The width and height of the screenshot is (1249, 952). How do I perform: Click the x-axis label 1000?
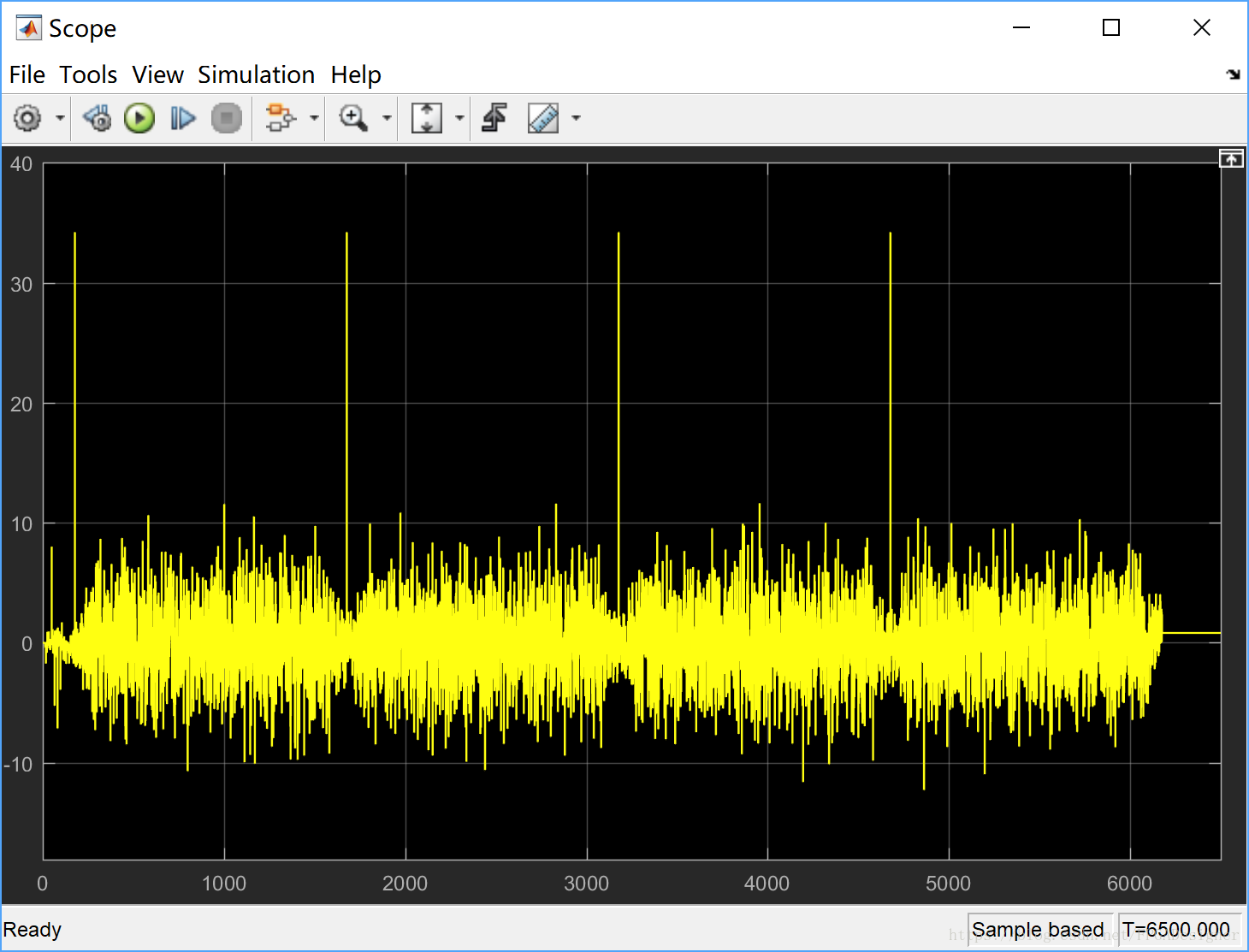tap(224, 884)
